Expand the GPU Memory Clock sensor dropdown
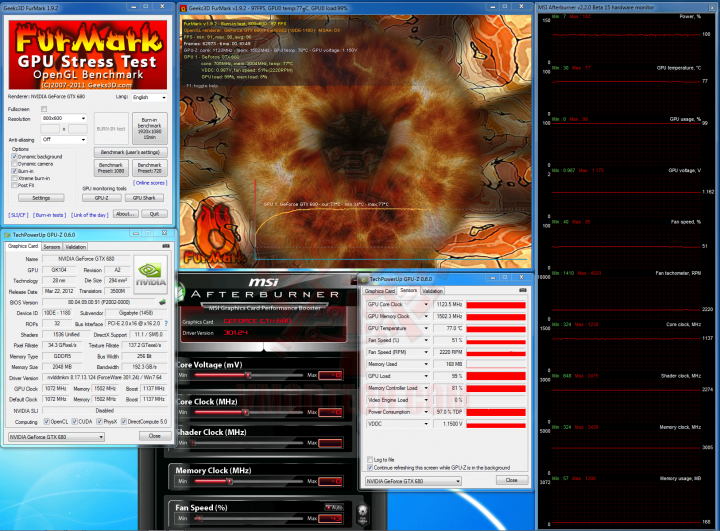This screenshot has height=531, width=720. [426, 316]
